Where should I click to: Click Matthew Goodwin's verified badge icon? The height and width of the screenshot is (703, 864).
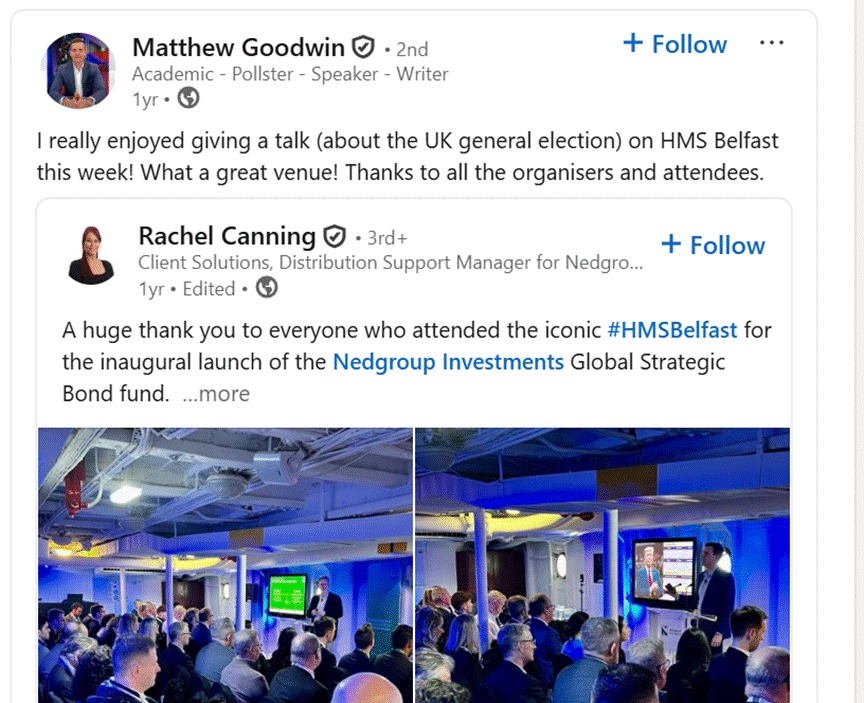point(364,47)
